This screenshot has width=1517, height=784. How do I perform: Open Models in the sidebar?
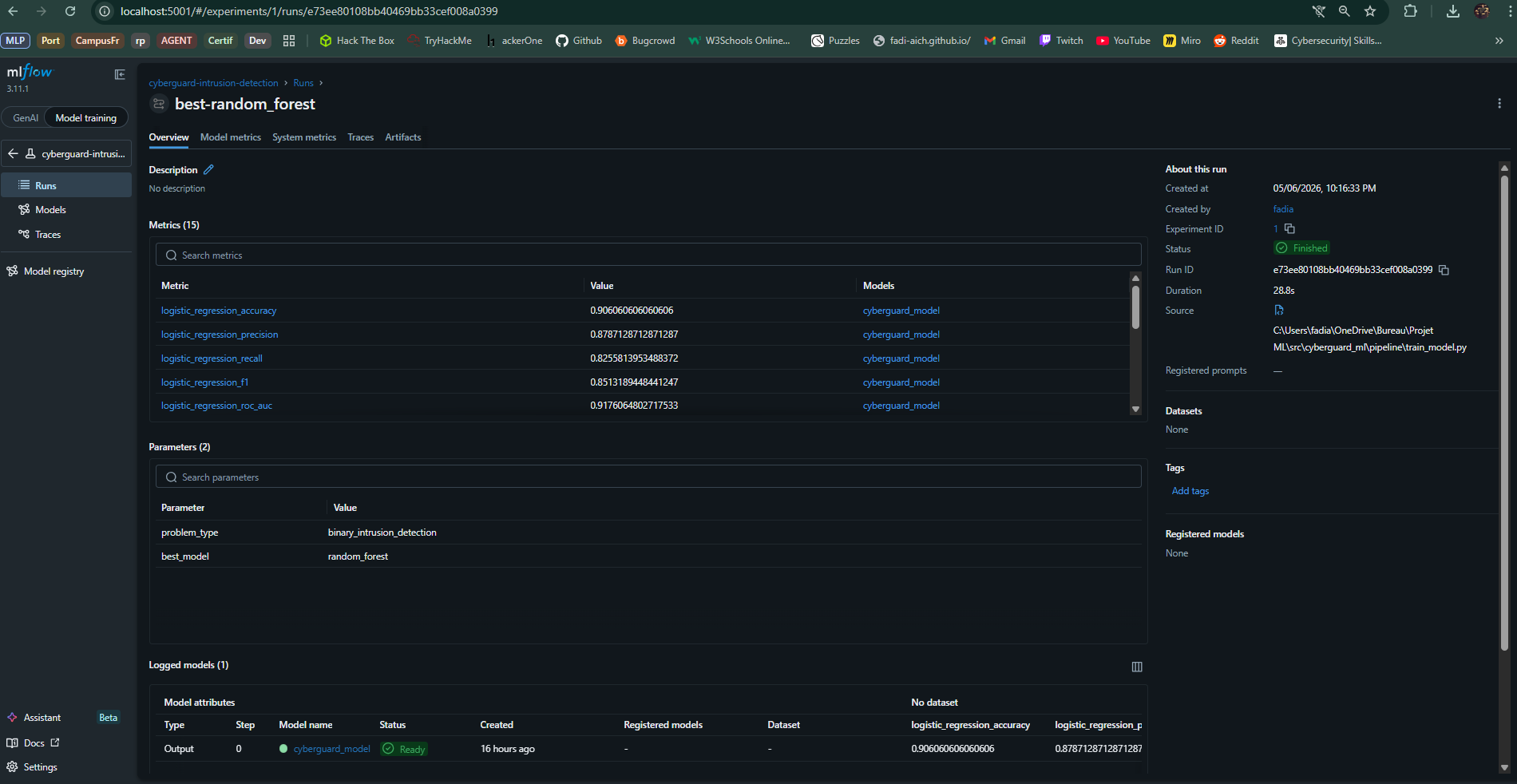(66, 210)
